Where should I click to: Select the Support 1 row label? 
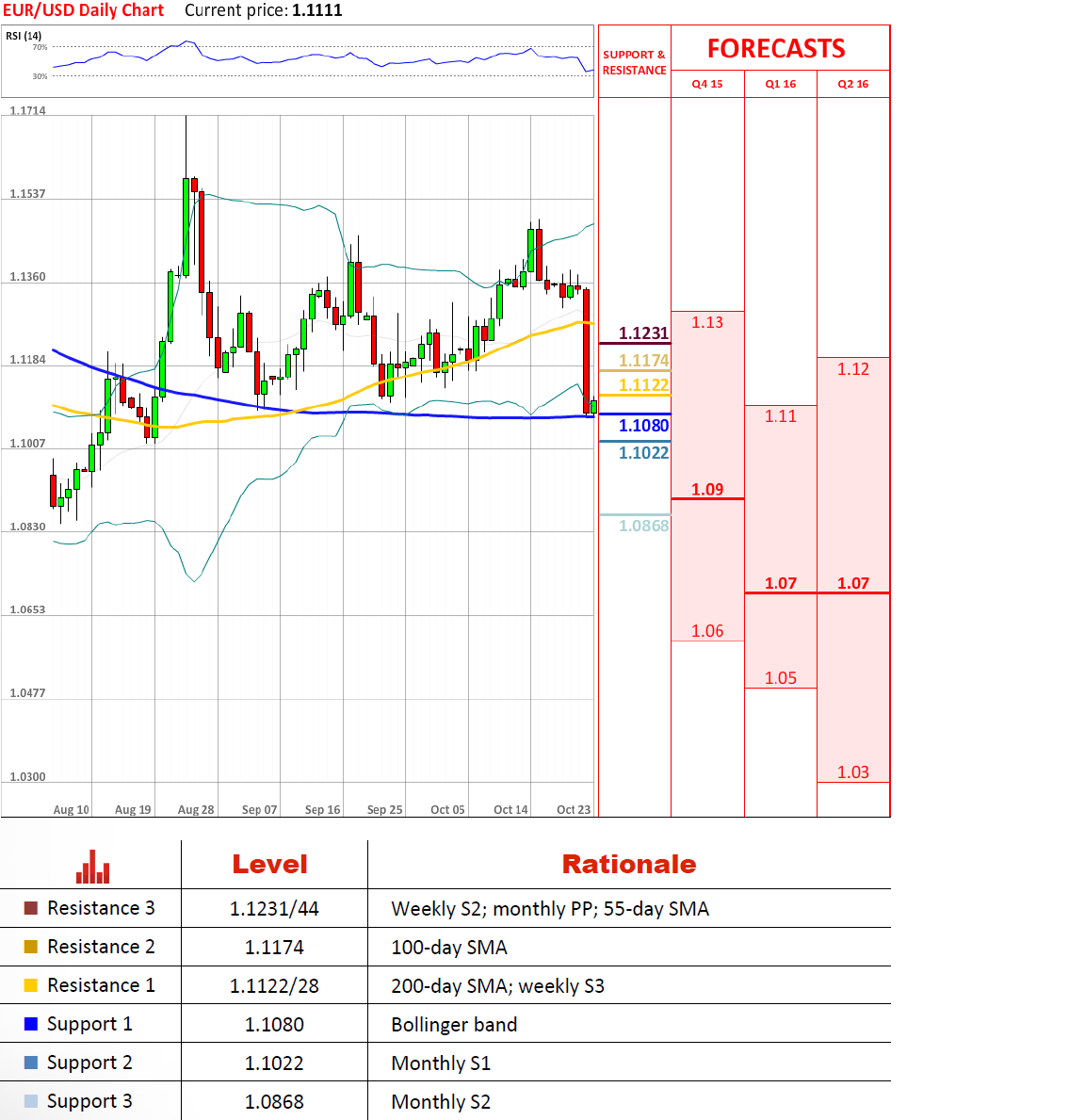click(x=90, y=1024)
